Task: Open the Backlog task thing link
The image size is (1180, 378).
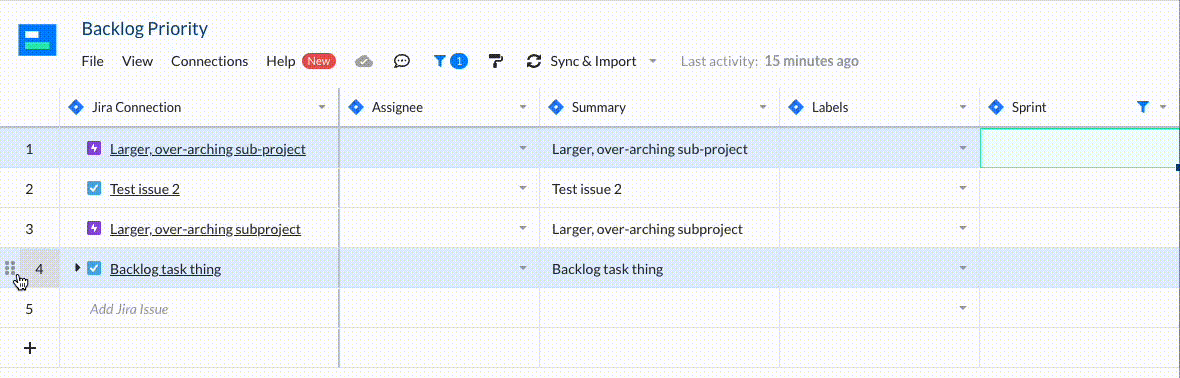Action: 166,269
